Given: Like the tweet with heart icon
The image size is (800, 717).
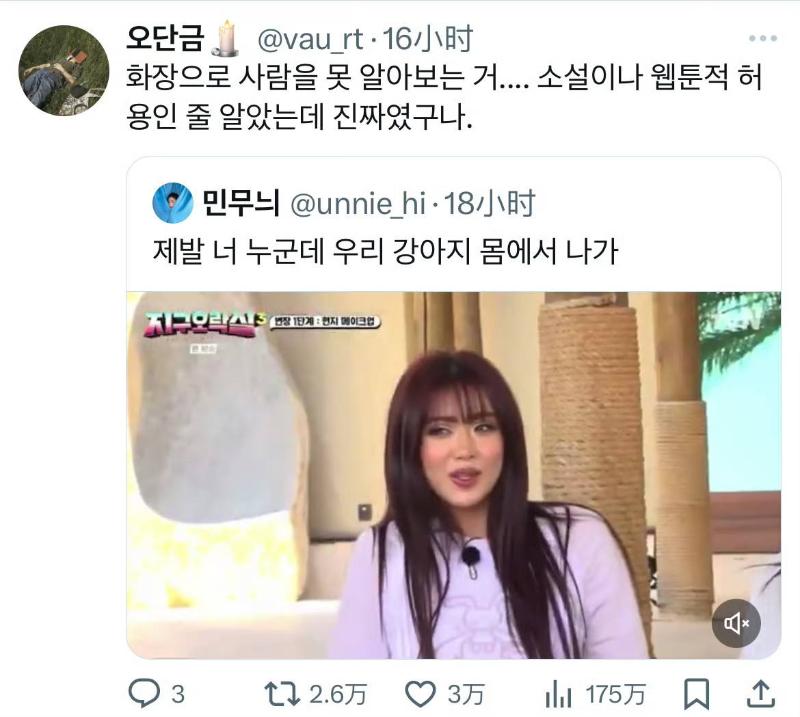Looking at the screenshot, I should point(420,695).
